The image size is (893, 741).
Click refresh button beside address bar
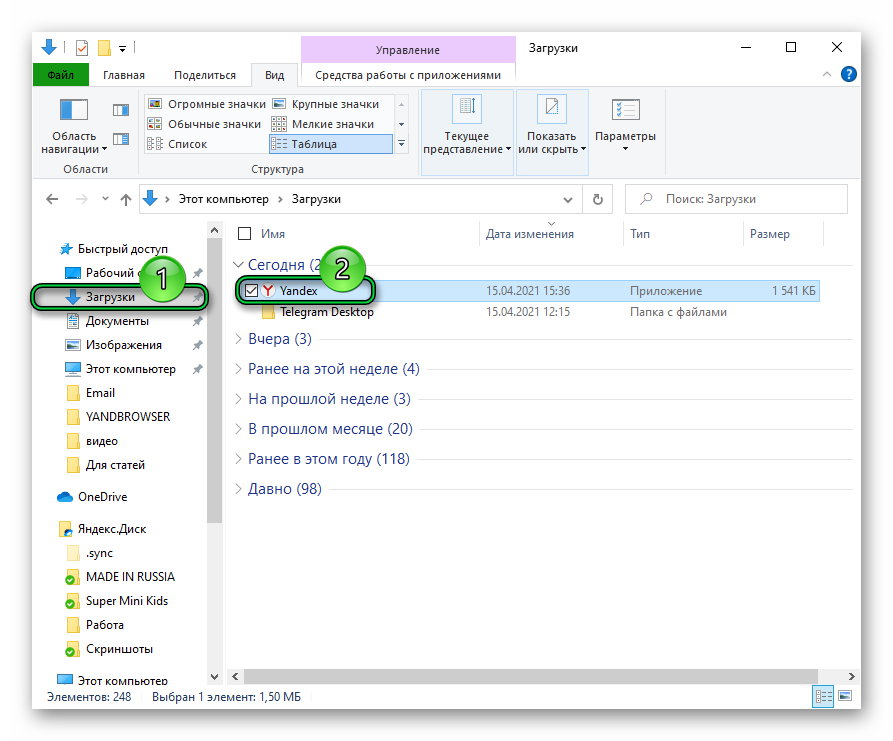tap(597, 199)
